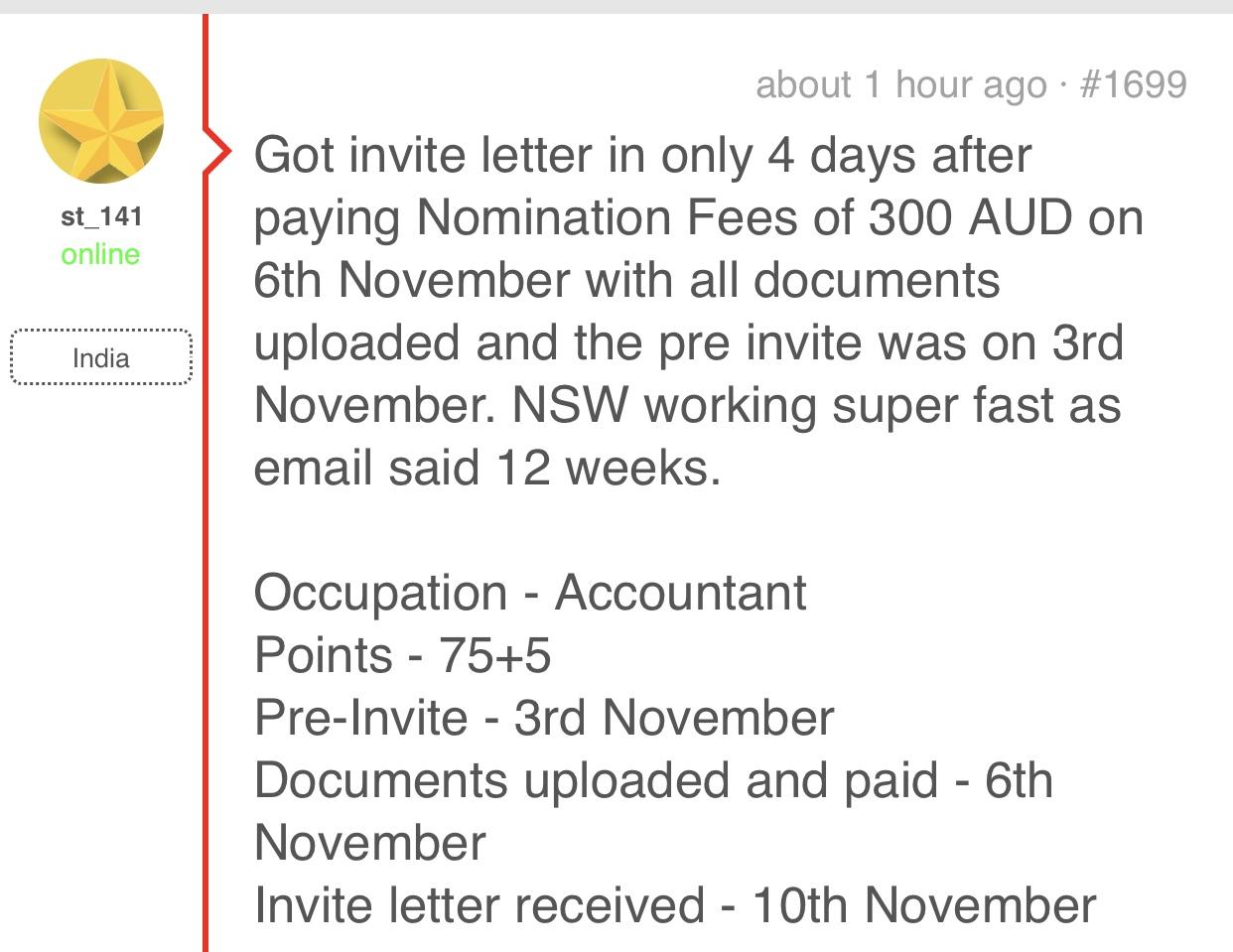Image resolution: width=1233 pixels, height=952 pixels.
Task: Click the 'Points - 75+5' line
Action: [402, 655]
